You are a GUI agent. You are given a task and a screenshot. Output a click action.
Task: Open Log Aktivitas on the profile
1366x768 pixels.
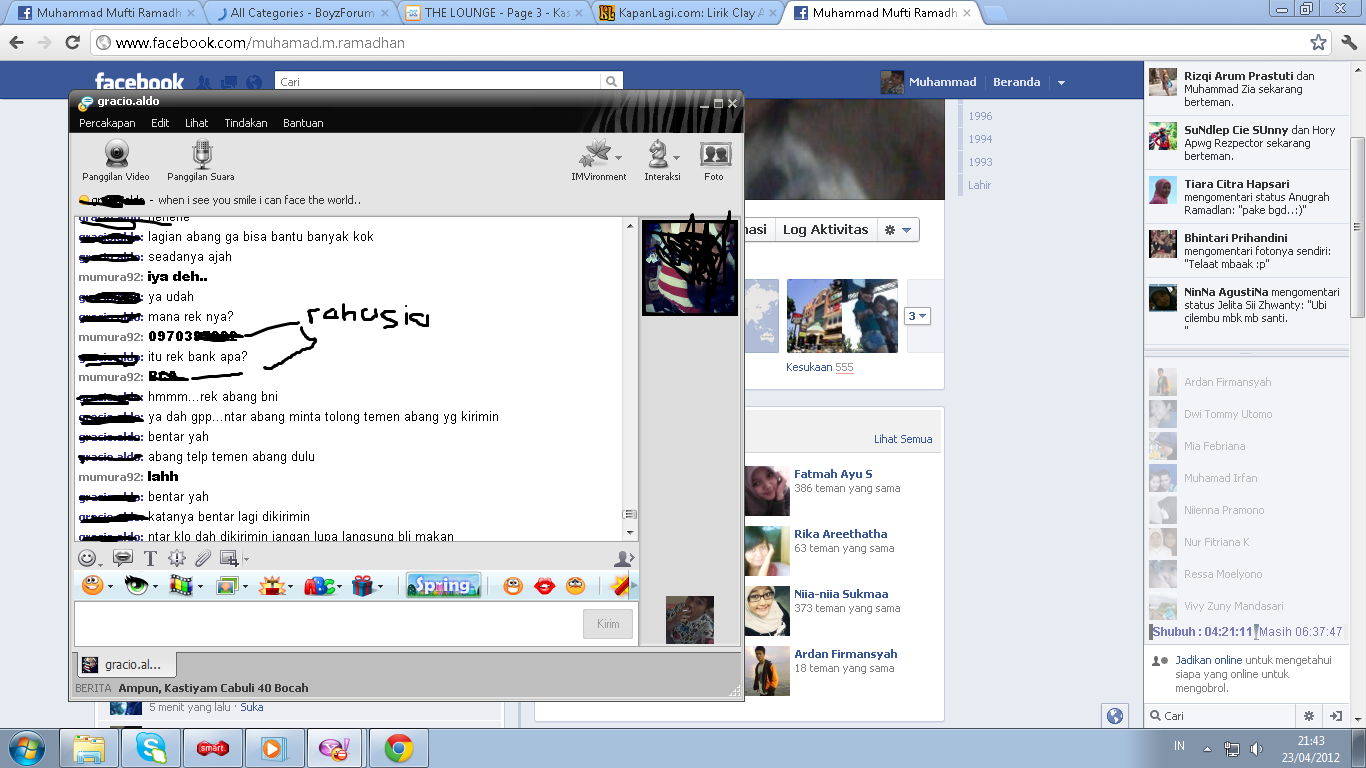click(x=825, y=230)
